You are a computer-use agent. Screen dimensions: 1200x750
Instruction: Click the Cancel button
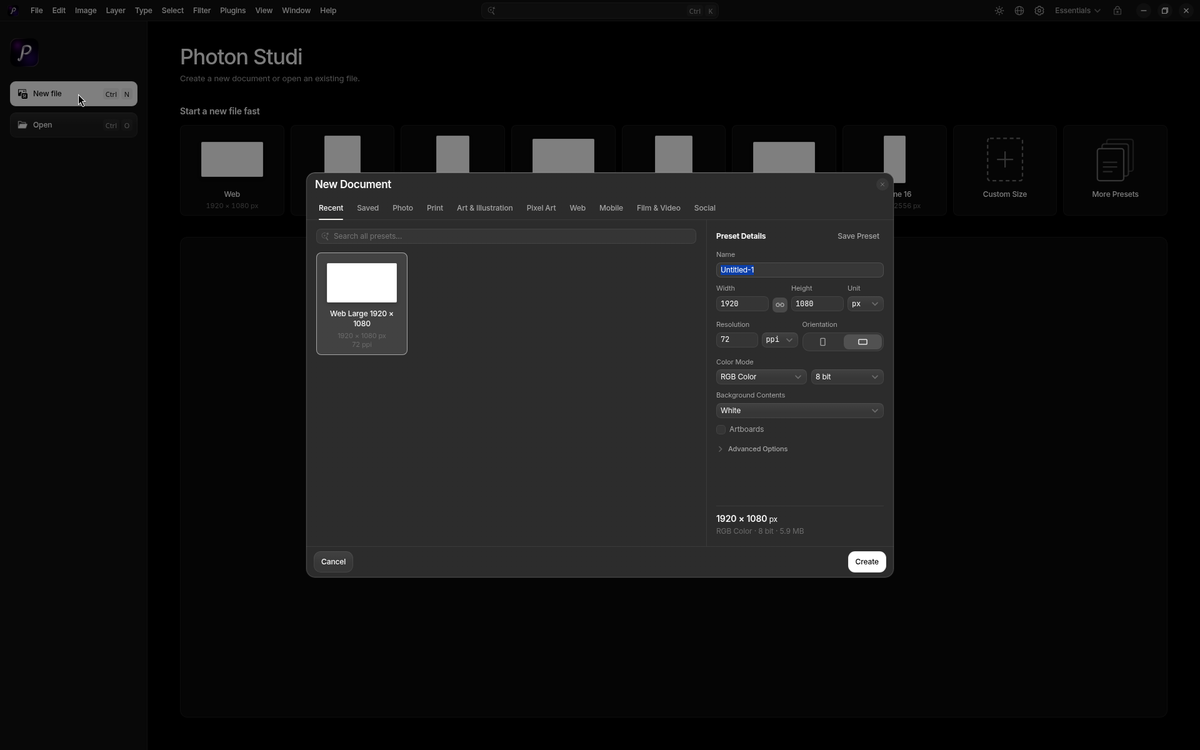(x=333, y=562)
